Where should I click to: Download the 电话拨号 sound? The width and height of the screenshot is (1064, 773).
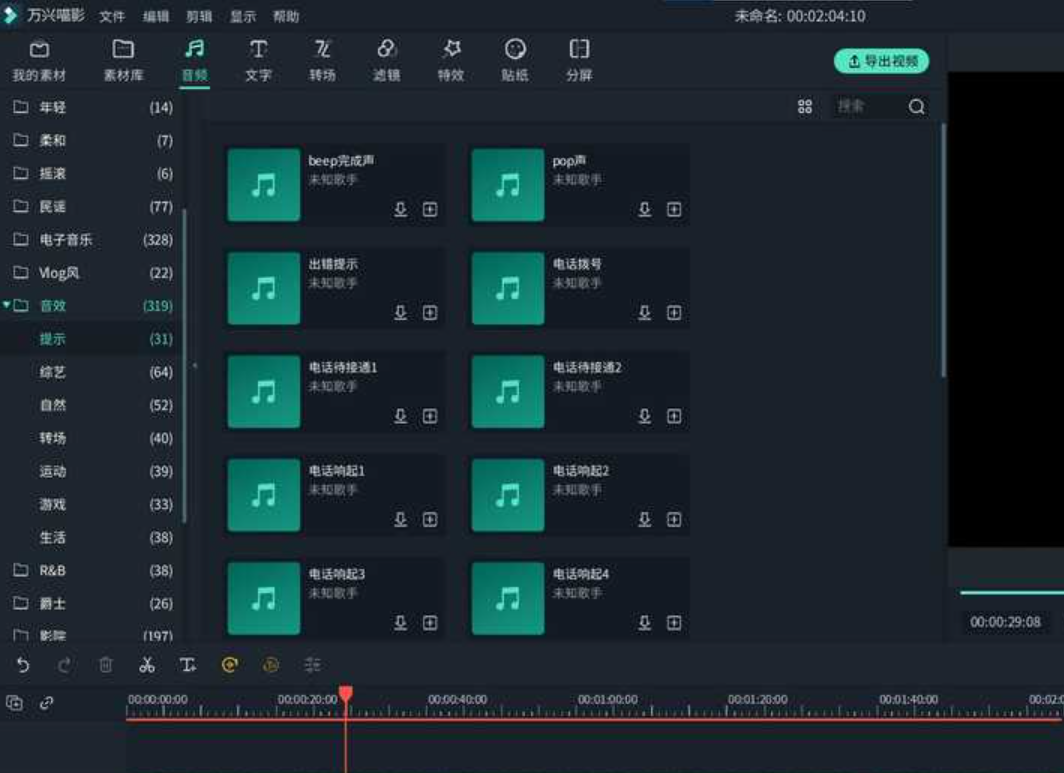point(645,312)
